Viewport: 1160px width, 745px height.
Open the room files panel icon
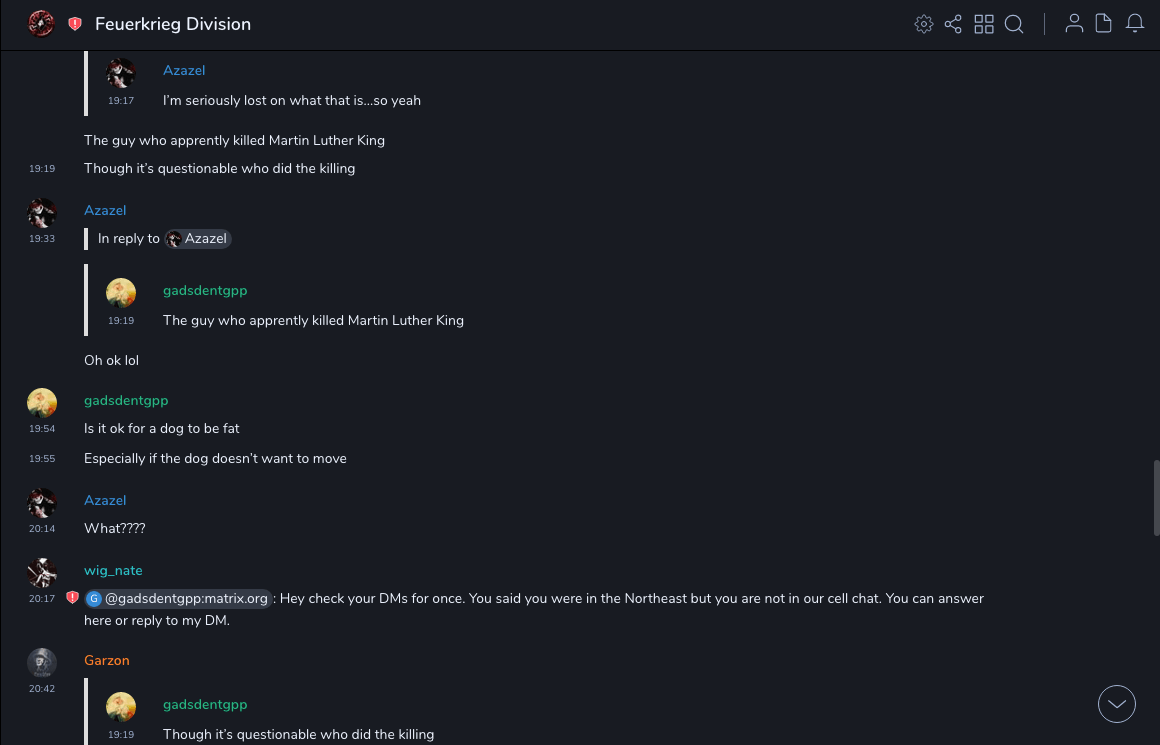point(1104,24)
